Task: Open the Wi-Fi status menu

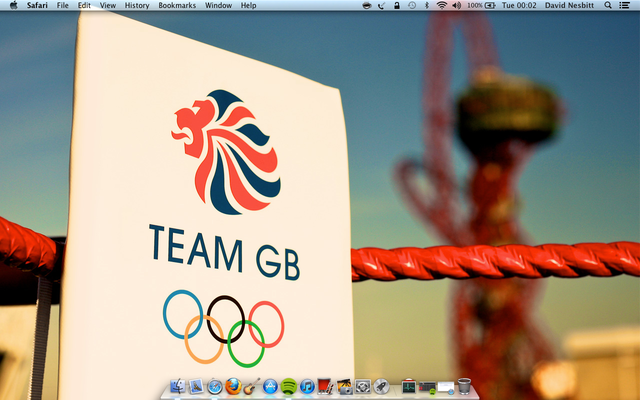Action: [442, 5]
